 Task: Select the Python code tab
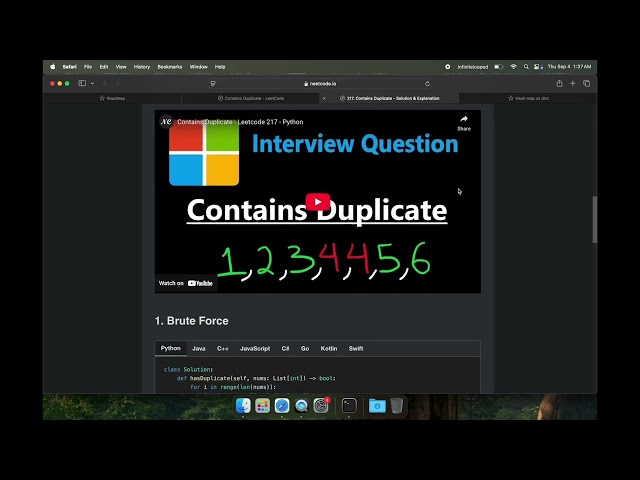[171, 348]
